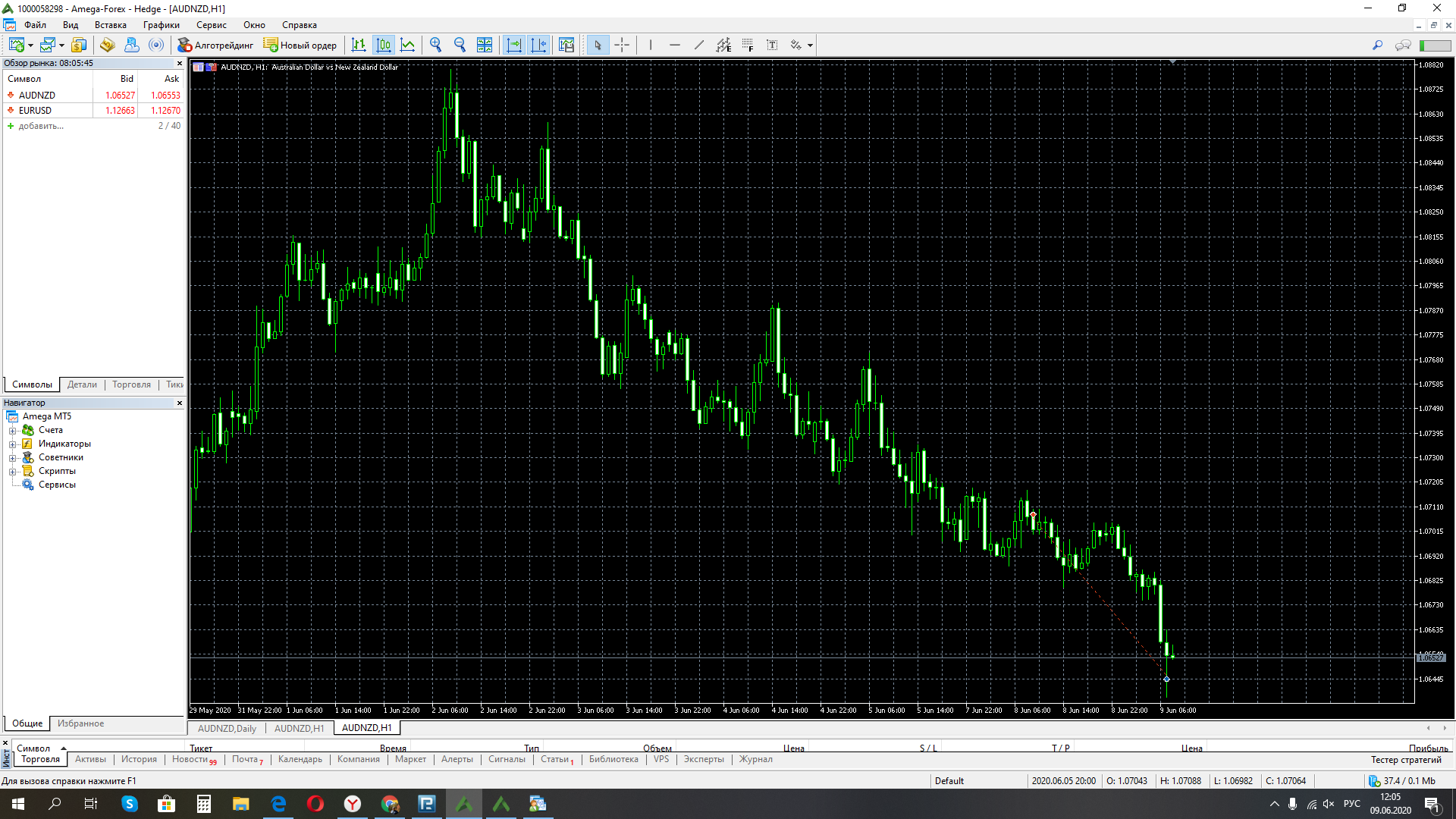Click the Market Watch coins icon

107,45
